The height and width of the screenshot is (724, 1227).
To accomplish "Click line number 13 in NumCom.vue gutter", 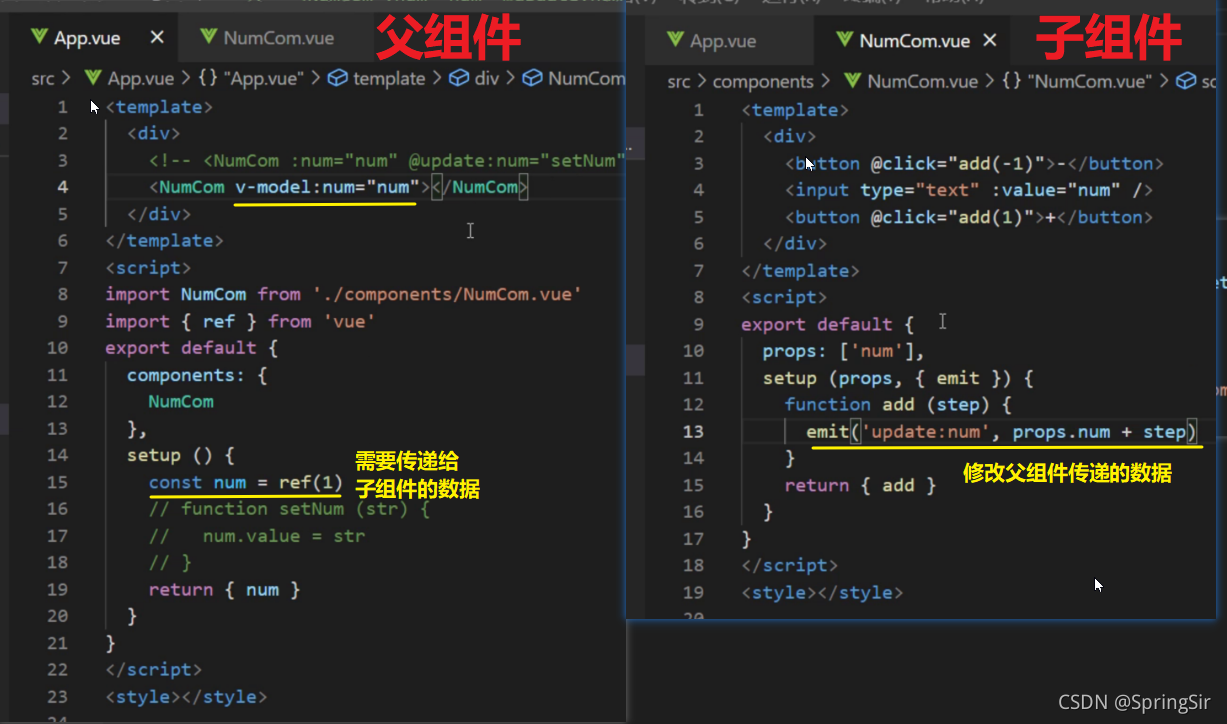I will pos(693,432).
